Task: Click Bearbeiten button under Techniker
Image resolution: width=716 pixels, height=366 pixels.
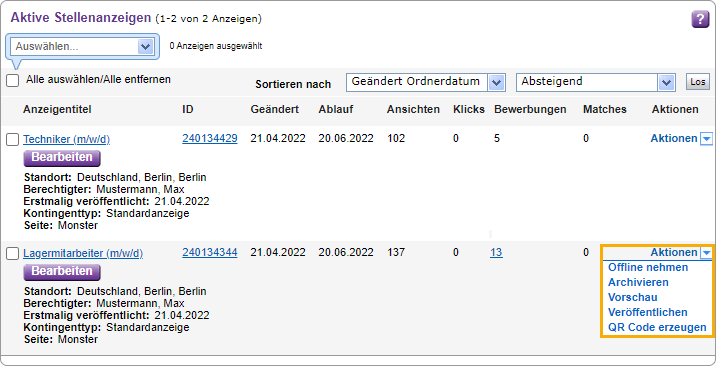Action: [62, 158]
